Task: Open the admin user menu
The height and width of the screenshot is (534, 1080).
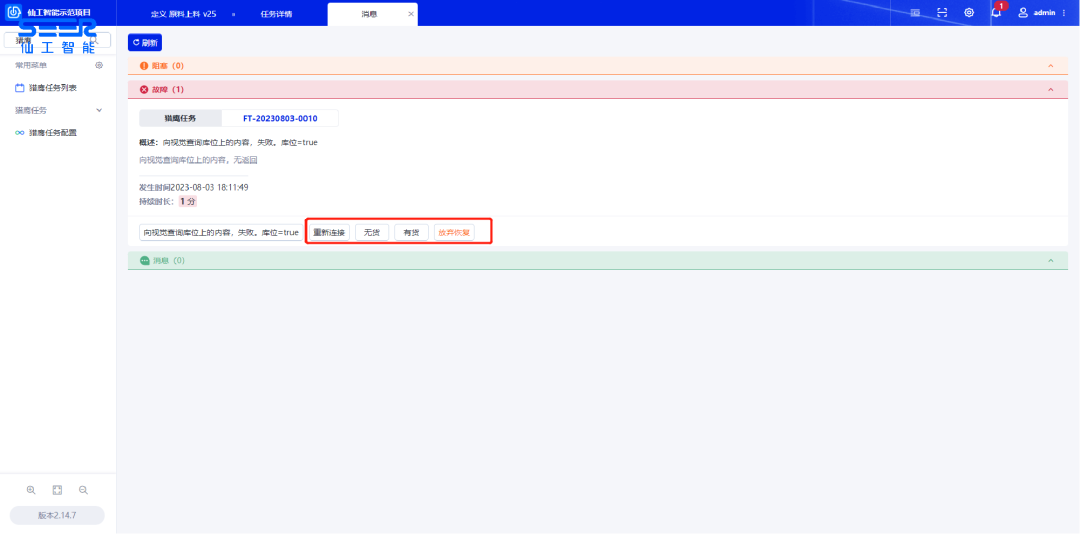Action: 1043,13
